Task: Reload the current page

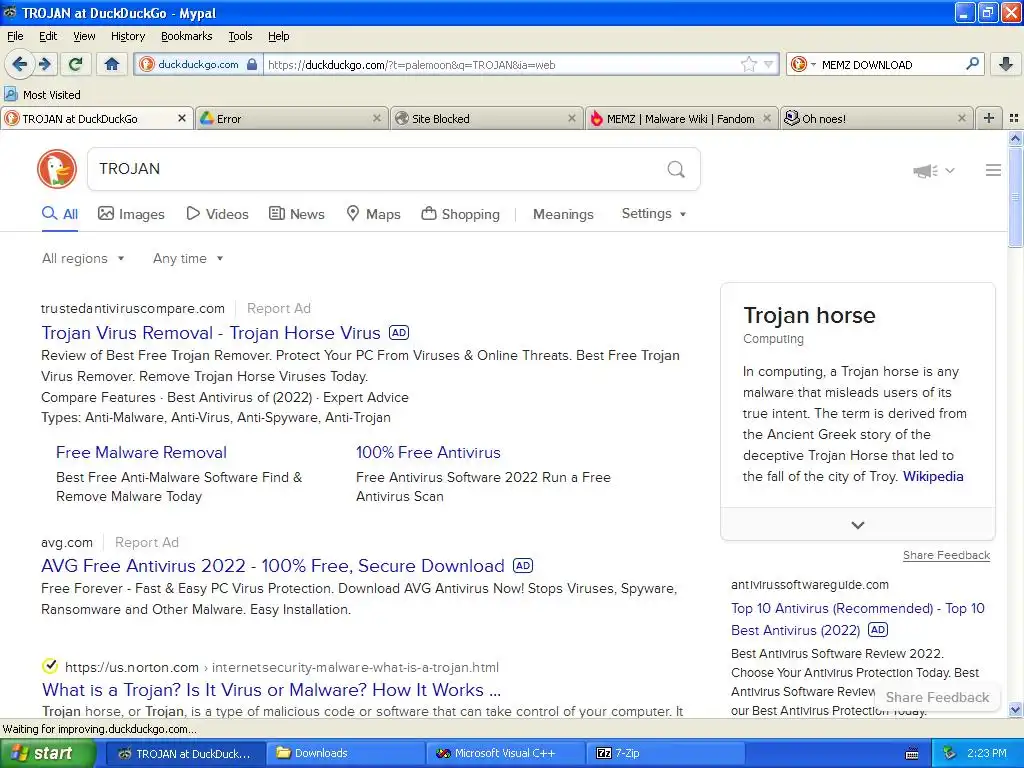Action: [76, 64]
